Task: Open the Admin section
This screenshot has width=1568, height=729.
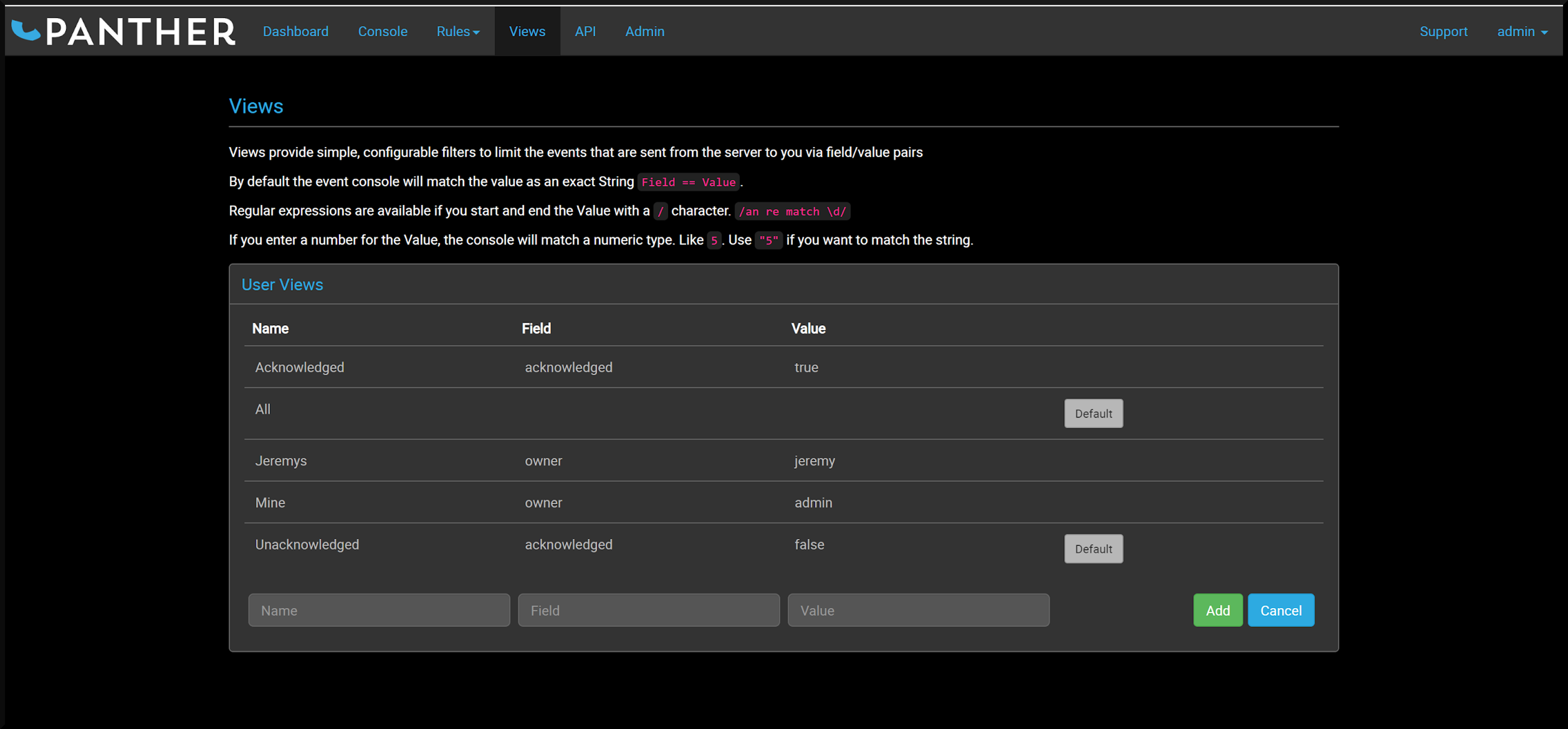Action: click(x=645, y=31)
